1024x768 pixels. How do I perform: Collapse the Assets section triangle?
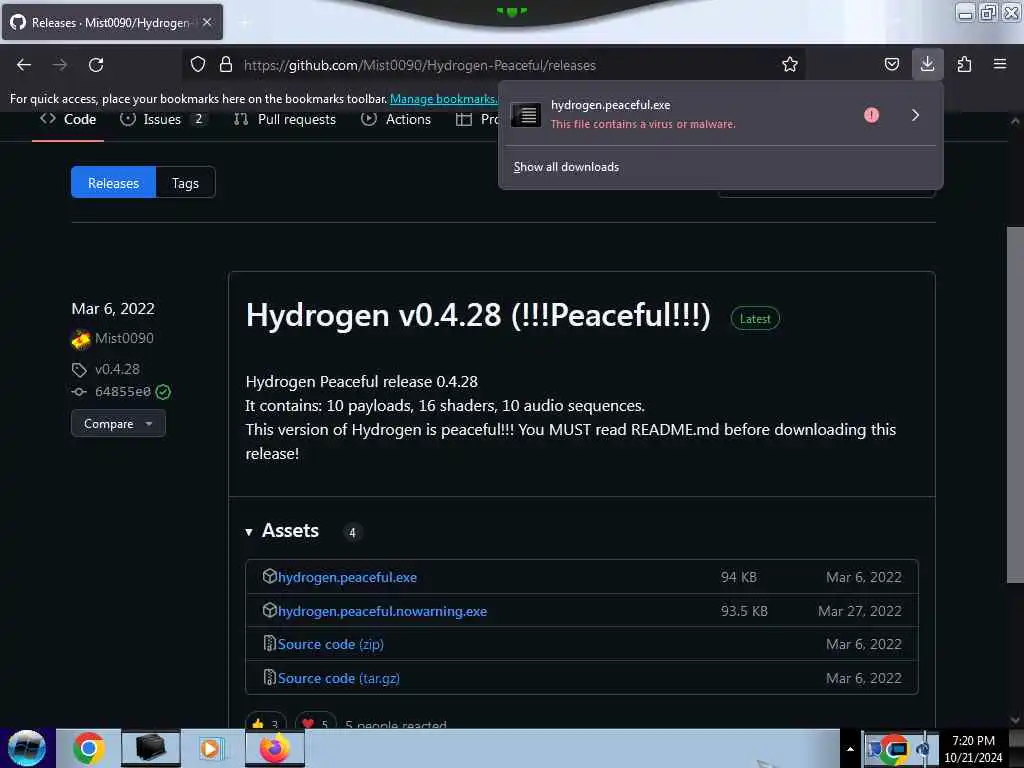pos(249,532)
